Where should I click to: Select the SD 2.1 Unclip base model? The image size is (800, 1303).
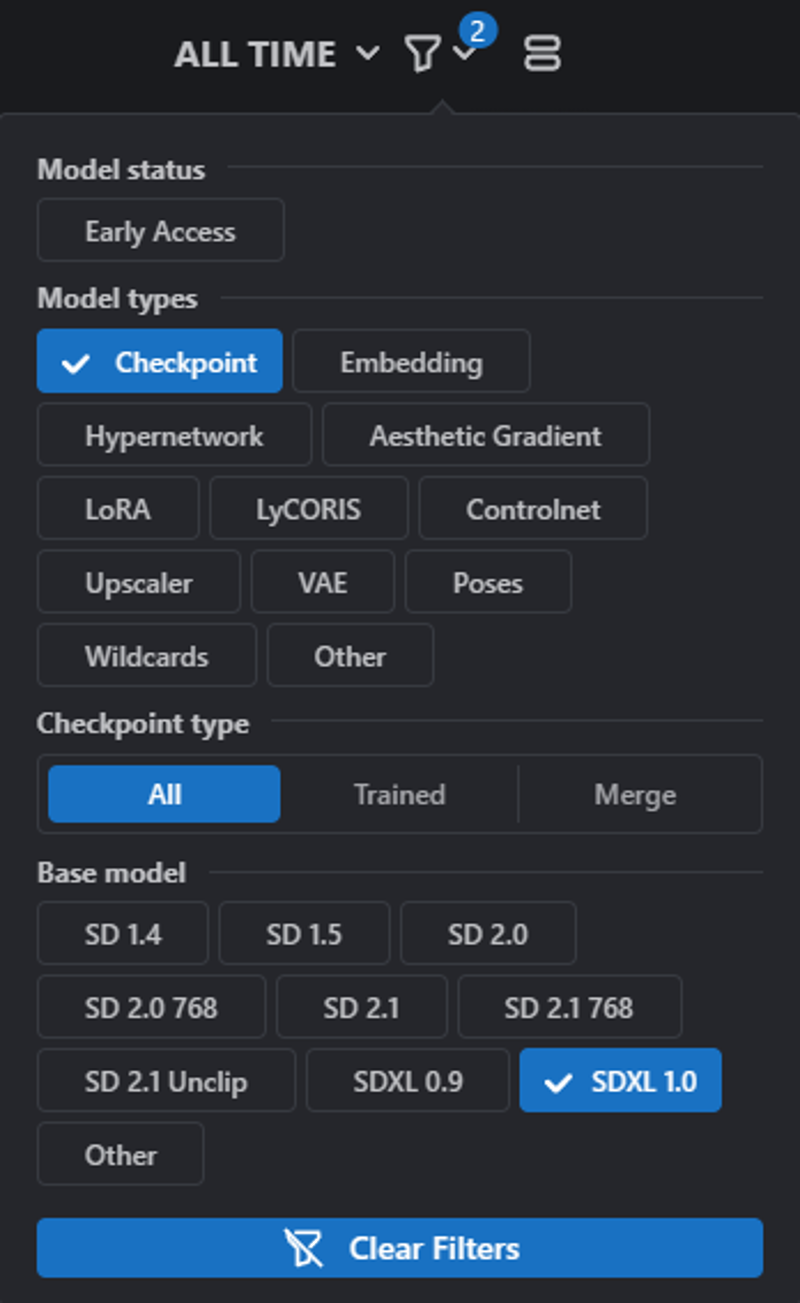pyautogui.click(x=166, y=1080)
